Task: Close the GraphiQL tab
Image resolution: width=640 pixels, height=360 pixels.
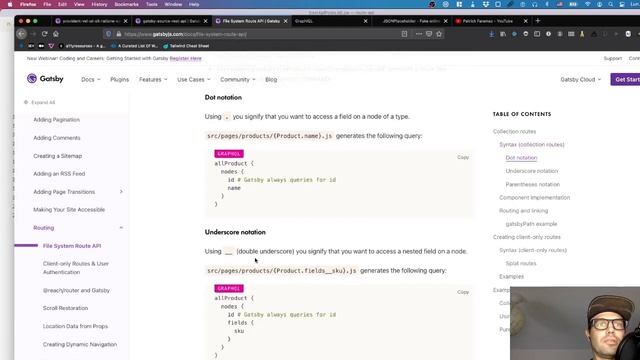Action: (x=365, y=21)
